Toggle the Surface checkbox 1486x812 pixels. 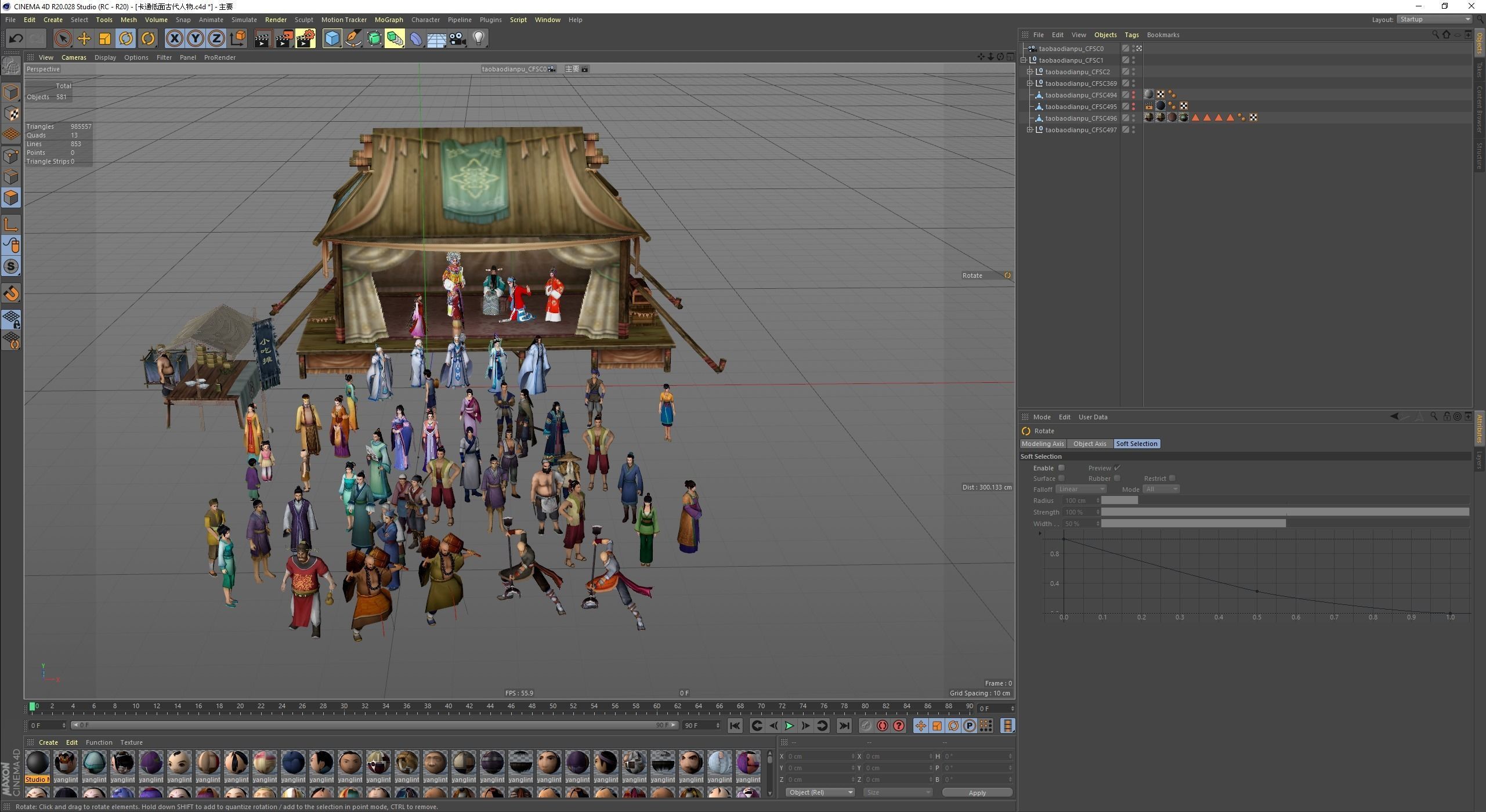[x=1061, y=478]
